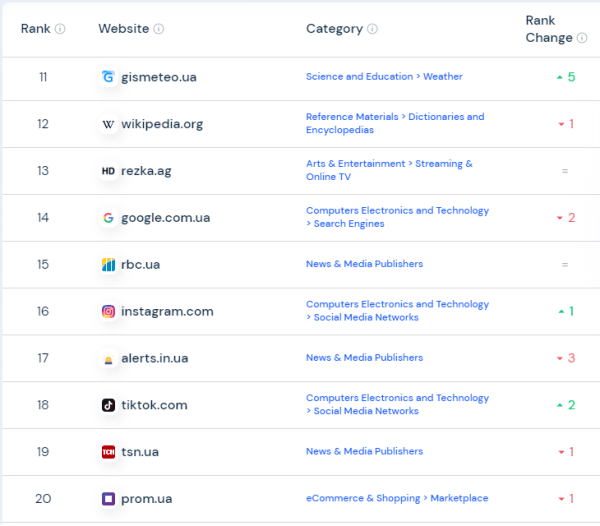Open the alerts.in.ua website link
Screen dimensions: 600x526
click(154, 358)
